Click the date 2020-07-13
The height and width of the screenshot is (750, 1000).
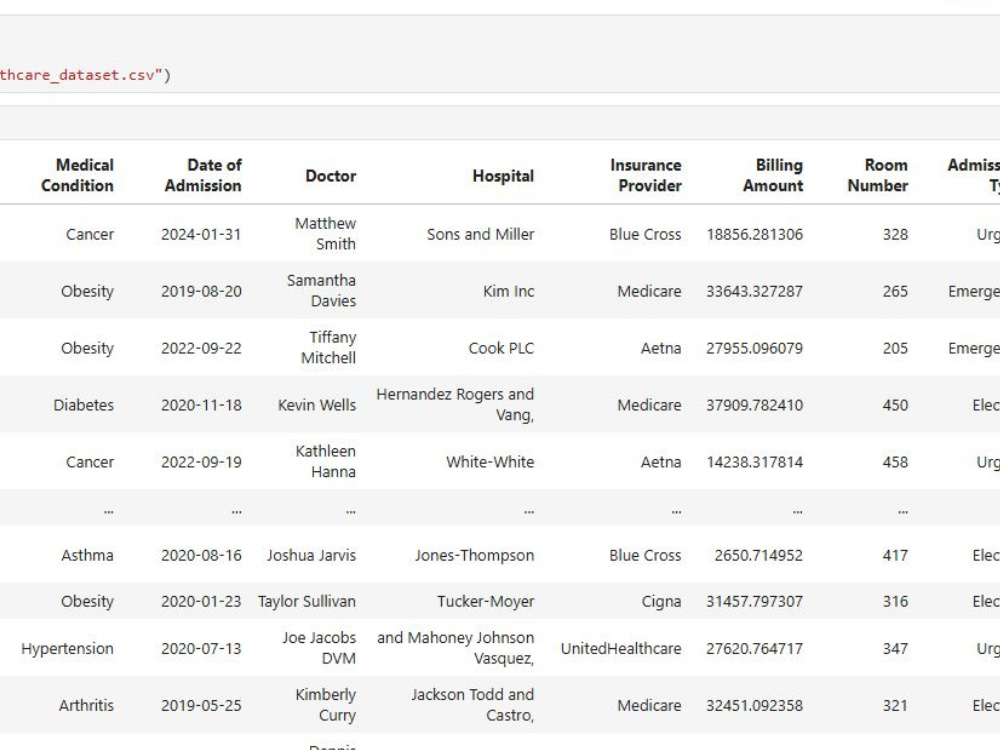201,649
